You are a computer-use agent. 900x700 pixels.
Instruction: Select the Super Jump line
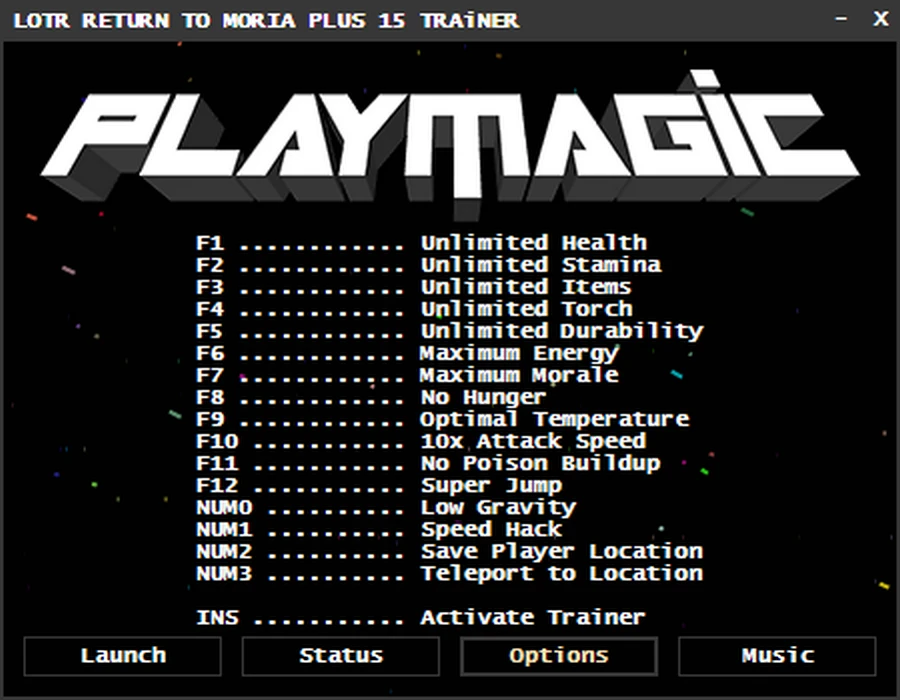[x=379, y=485]
